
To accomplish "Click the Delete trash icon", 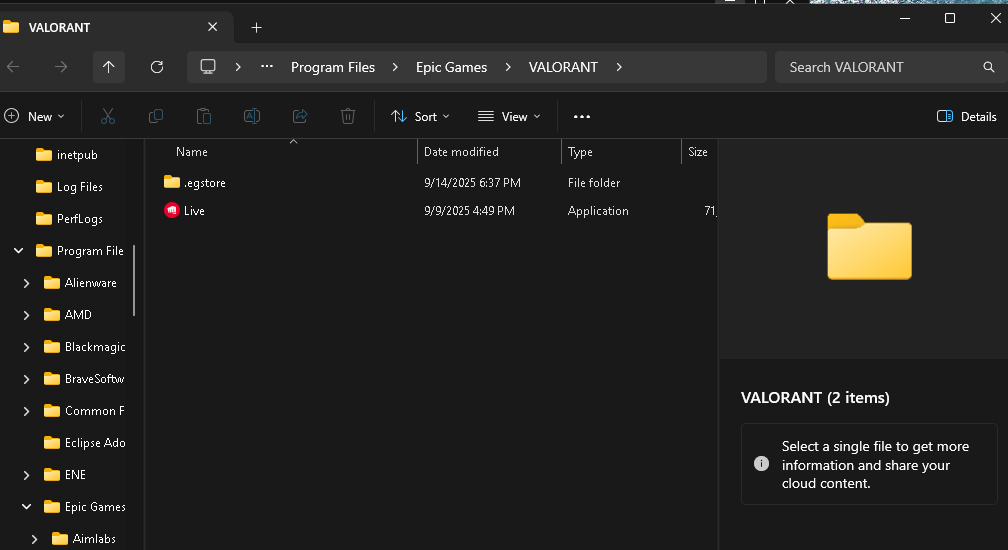I will click(348, 116).
